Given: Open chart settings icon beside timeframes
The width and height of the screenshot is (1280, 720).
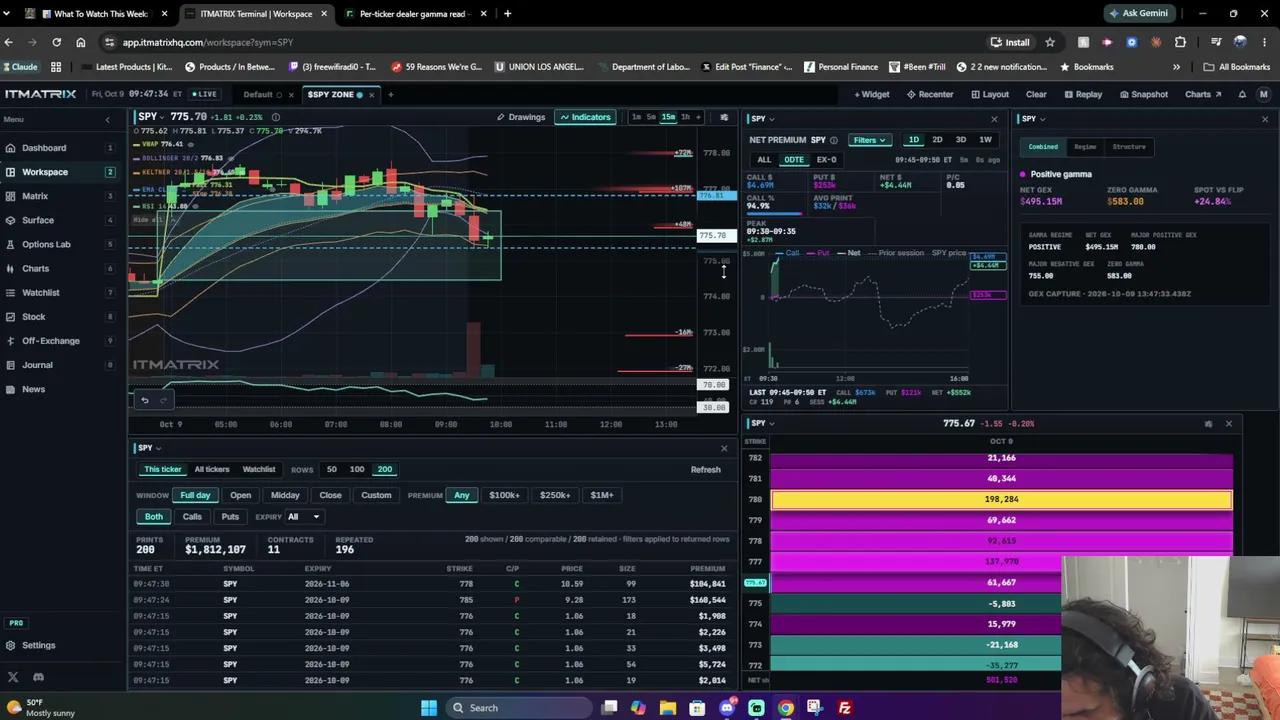Looking at the screenshot, I should click(x=724, y=117).
